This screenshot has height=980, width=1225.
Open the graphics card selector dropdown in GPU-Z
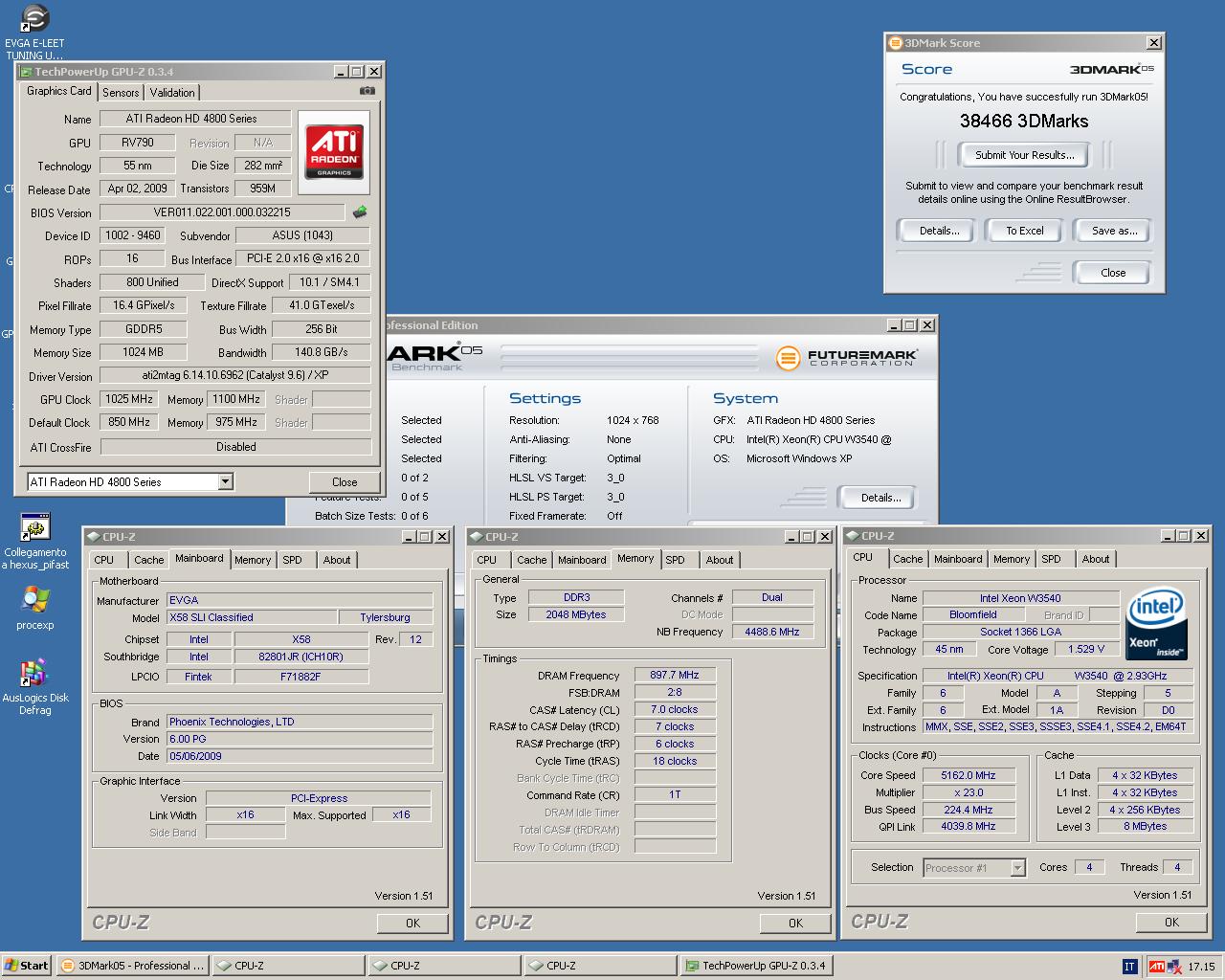(x=226, y=482)
